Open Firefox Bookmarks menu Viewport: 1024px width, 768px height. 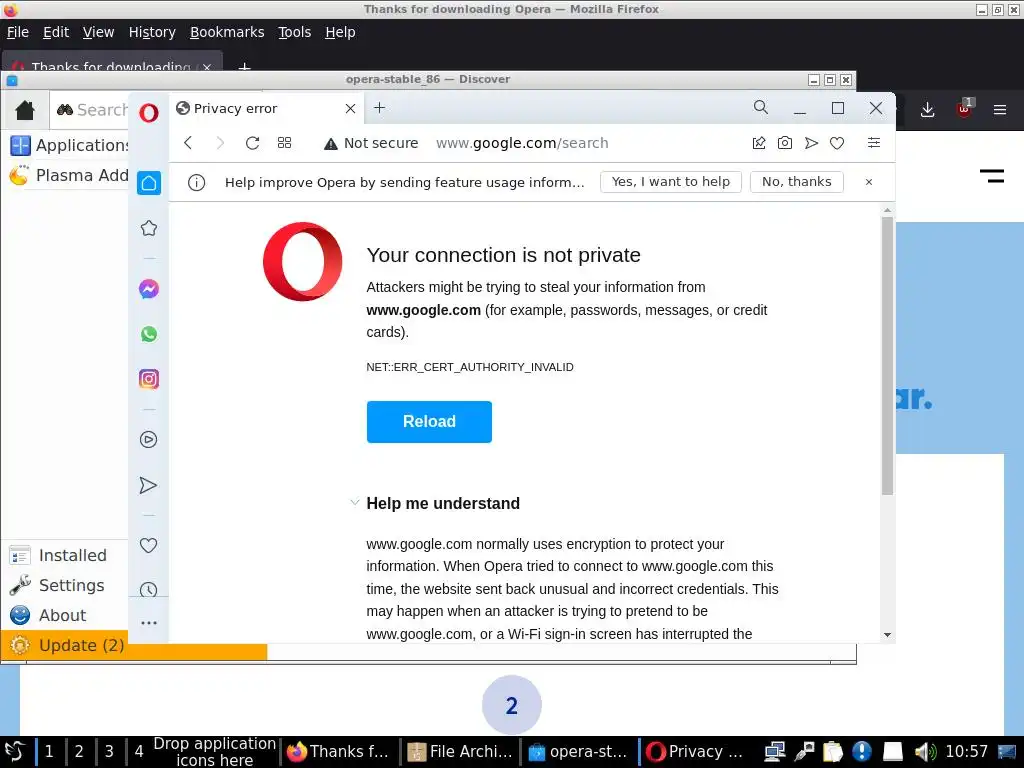click(x=227, y=32)
